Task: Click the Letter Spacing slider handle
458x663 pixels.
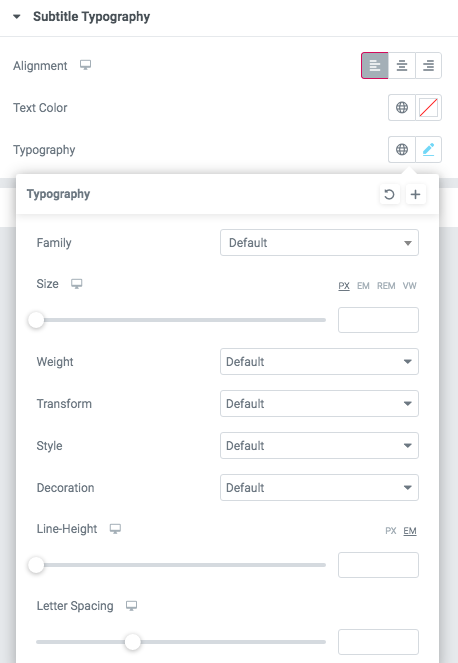Action: 133,642
